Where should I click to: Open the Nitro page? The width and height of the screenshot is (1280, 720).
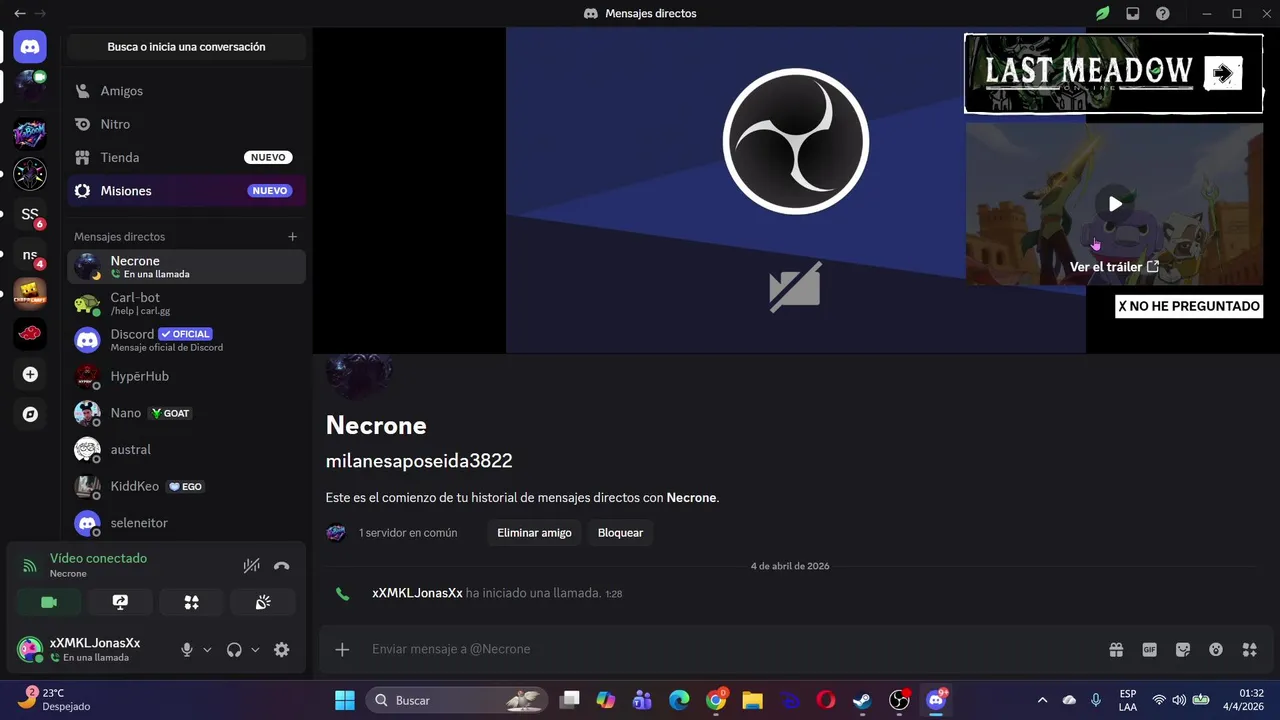coord(186,124)
